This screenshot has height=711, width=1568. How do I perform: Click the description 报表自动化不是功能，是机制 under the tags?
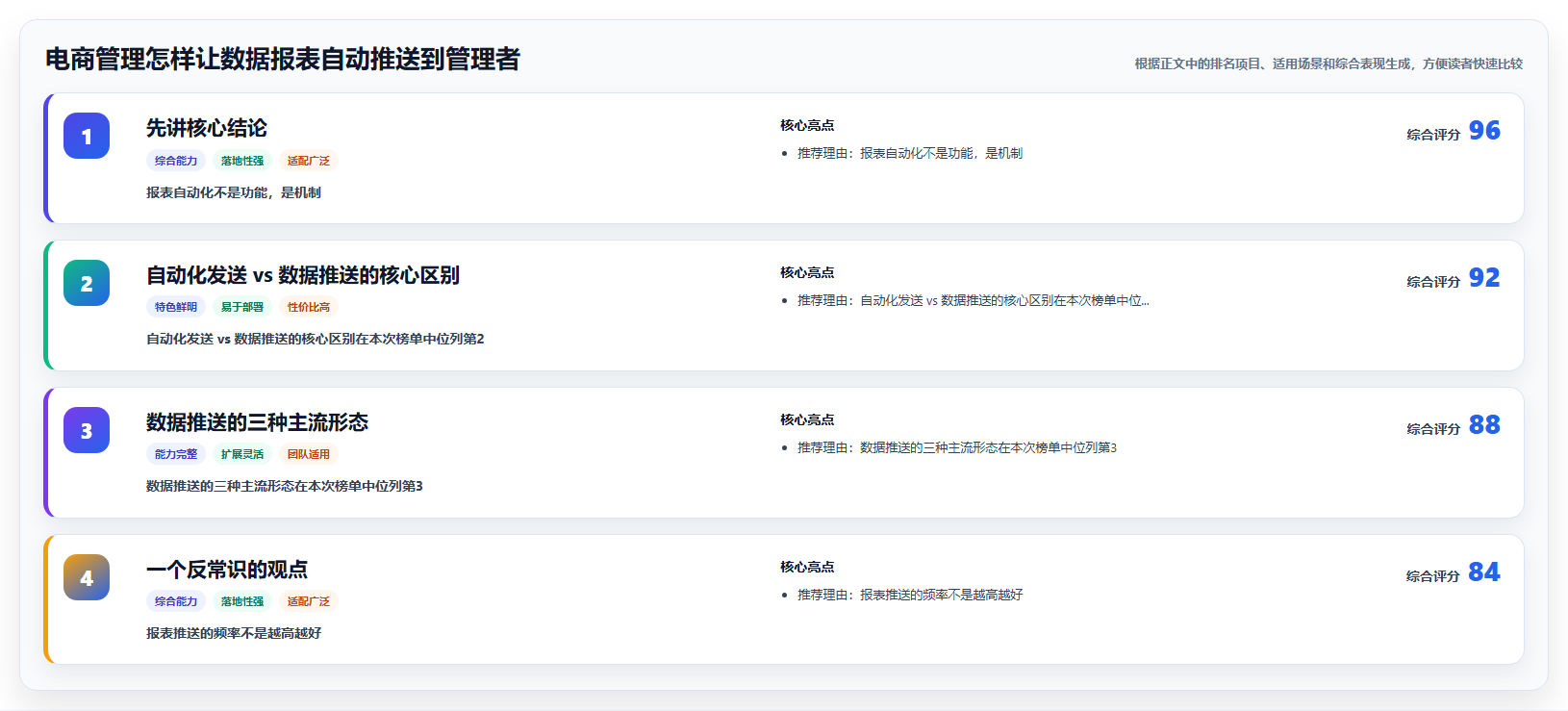(234, 192)
